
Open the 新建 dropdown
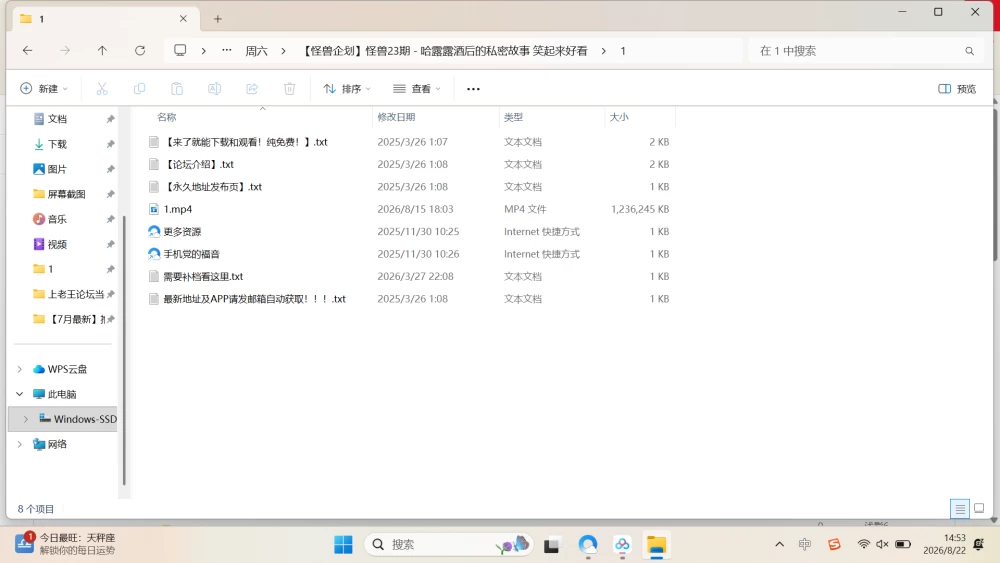tap(44, 89)
